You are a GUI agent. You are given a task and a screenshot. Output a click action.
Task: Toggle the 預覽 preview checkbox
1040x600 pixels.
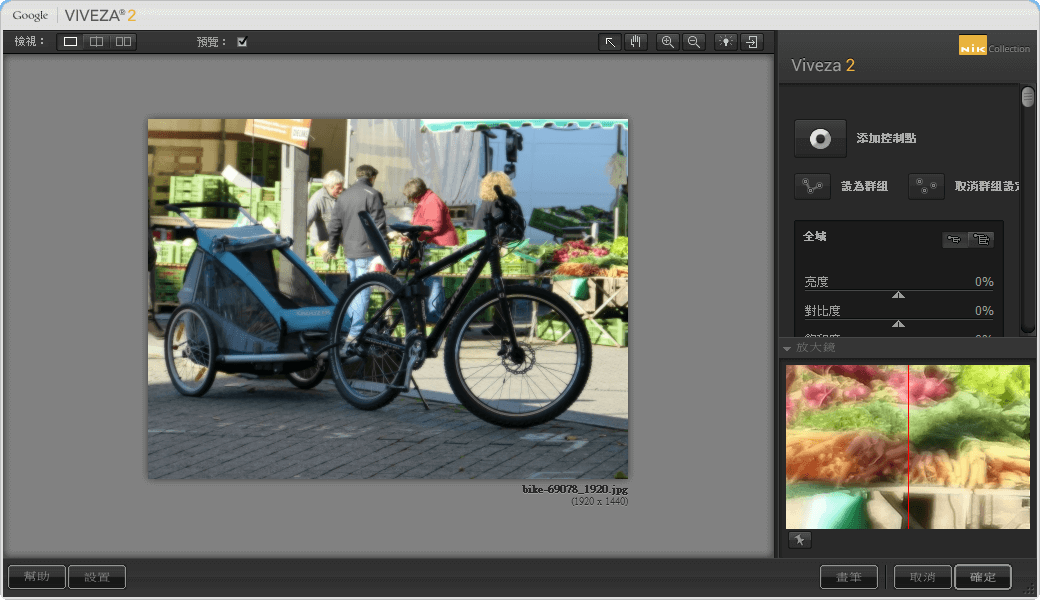point(242,42)
